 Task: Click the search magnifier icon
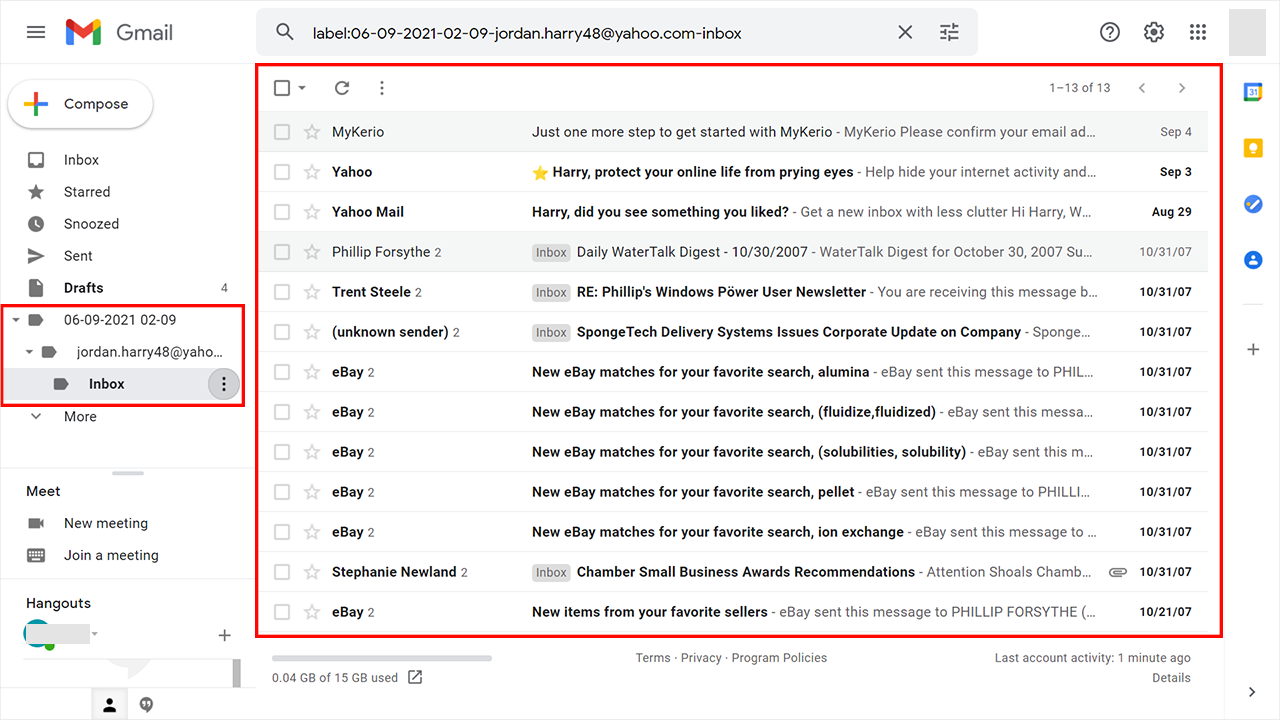click(x=285, y=32)
